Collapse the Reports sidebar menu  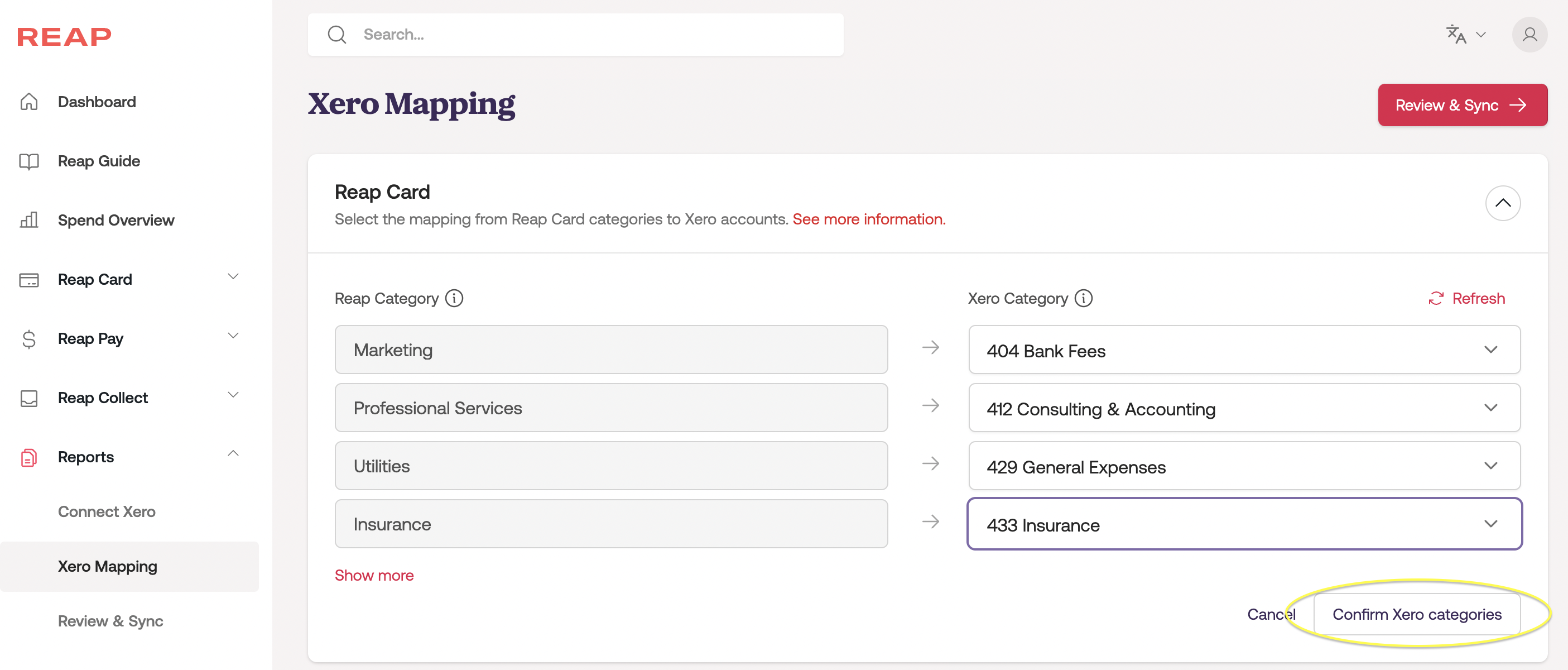click(233, 454)
